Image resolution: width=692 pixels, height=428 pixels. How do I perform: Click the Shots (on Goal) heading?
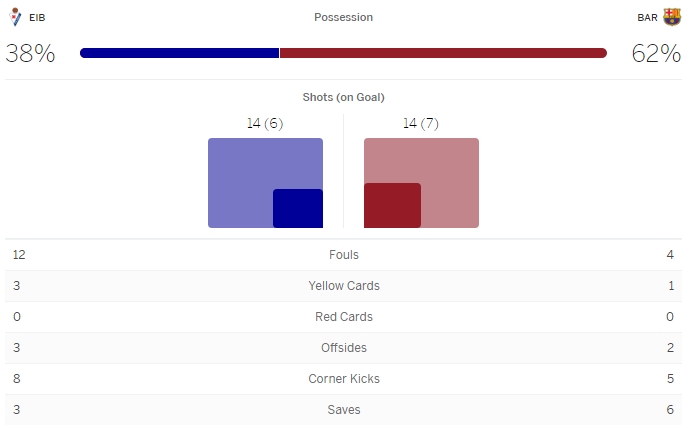pyautogui.click(x=343, y=97)
